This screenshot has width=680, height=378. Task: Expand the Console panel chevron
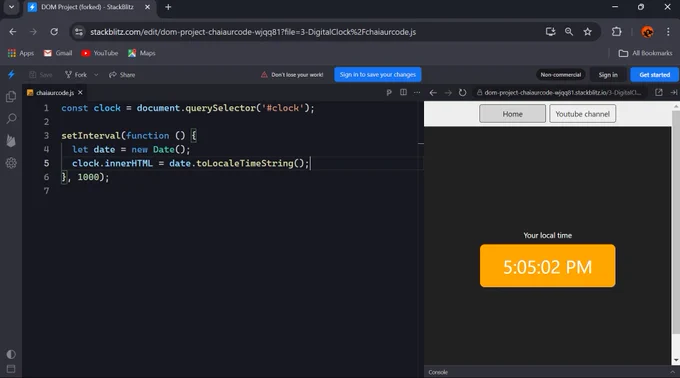click(x=672, y=372)
